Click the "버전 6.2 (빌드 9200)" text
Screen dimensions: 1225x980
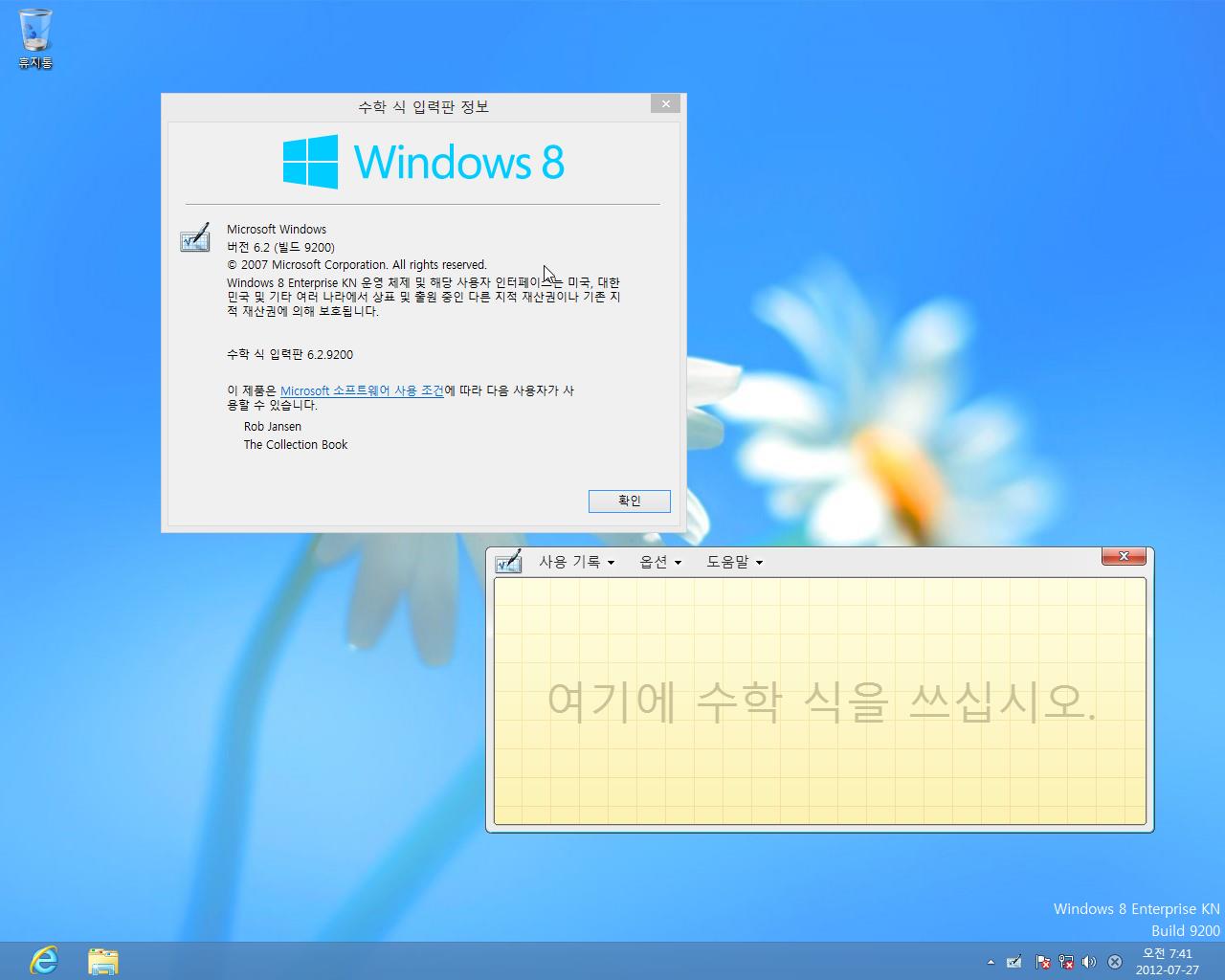280,247
